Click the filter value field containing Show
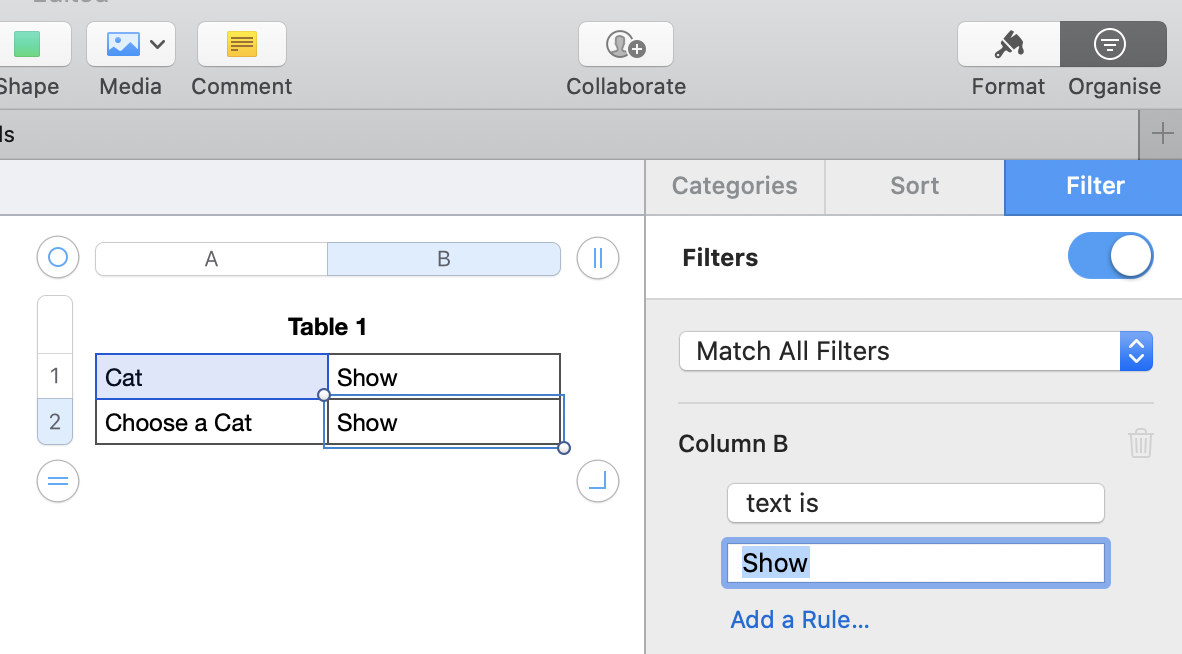The image size is (1182, 654). point(916,563)
